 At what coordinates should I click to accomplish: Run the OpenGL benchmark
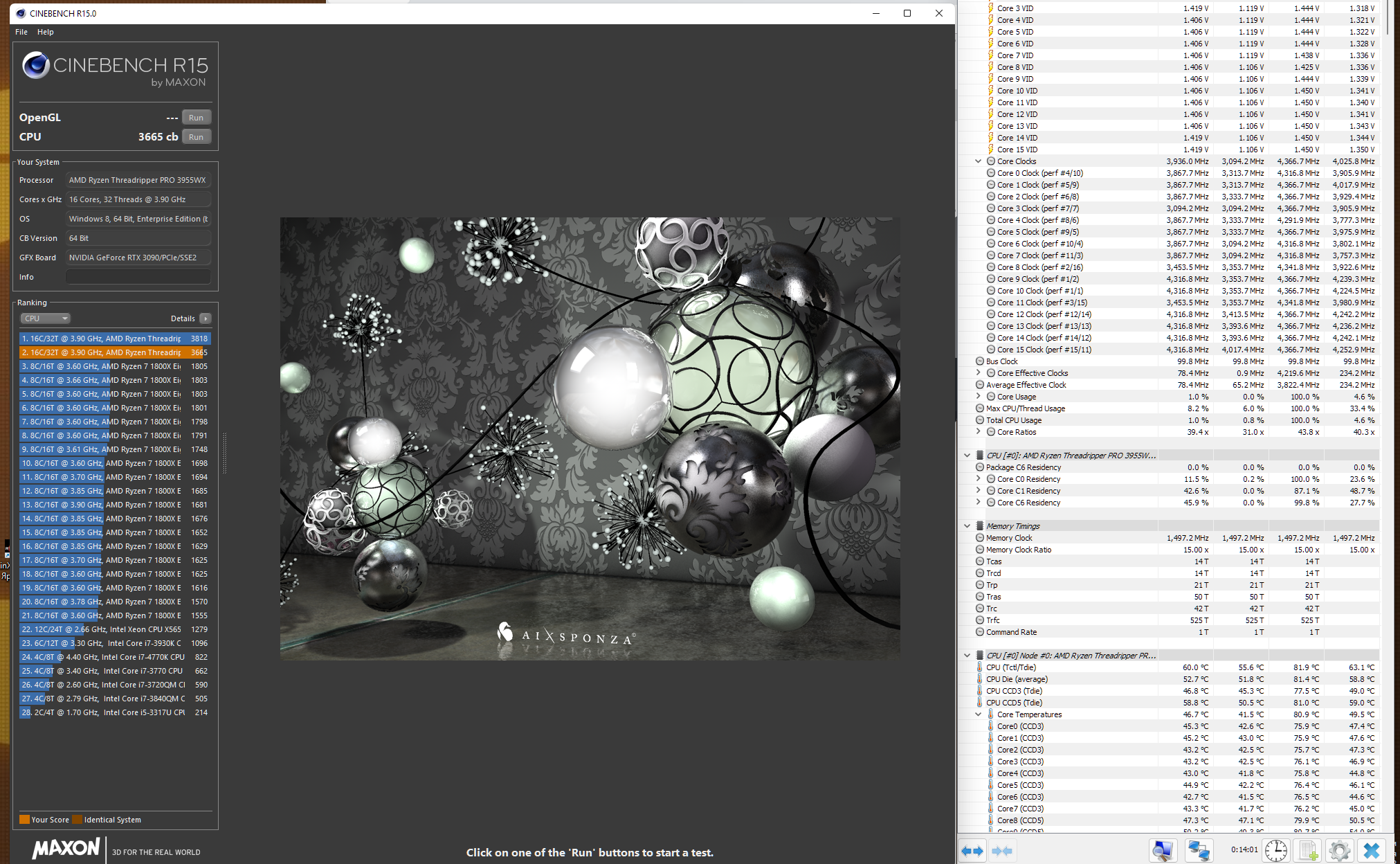click(196, 118)
